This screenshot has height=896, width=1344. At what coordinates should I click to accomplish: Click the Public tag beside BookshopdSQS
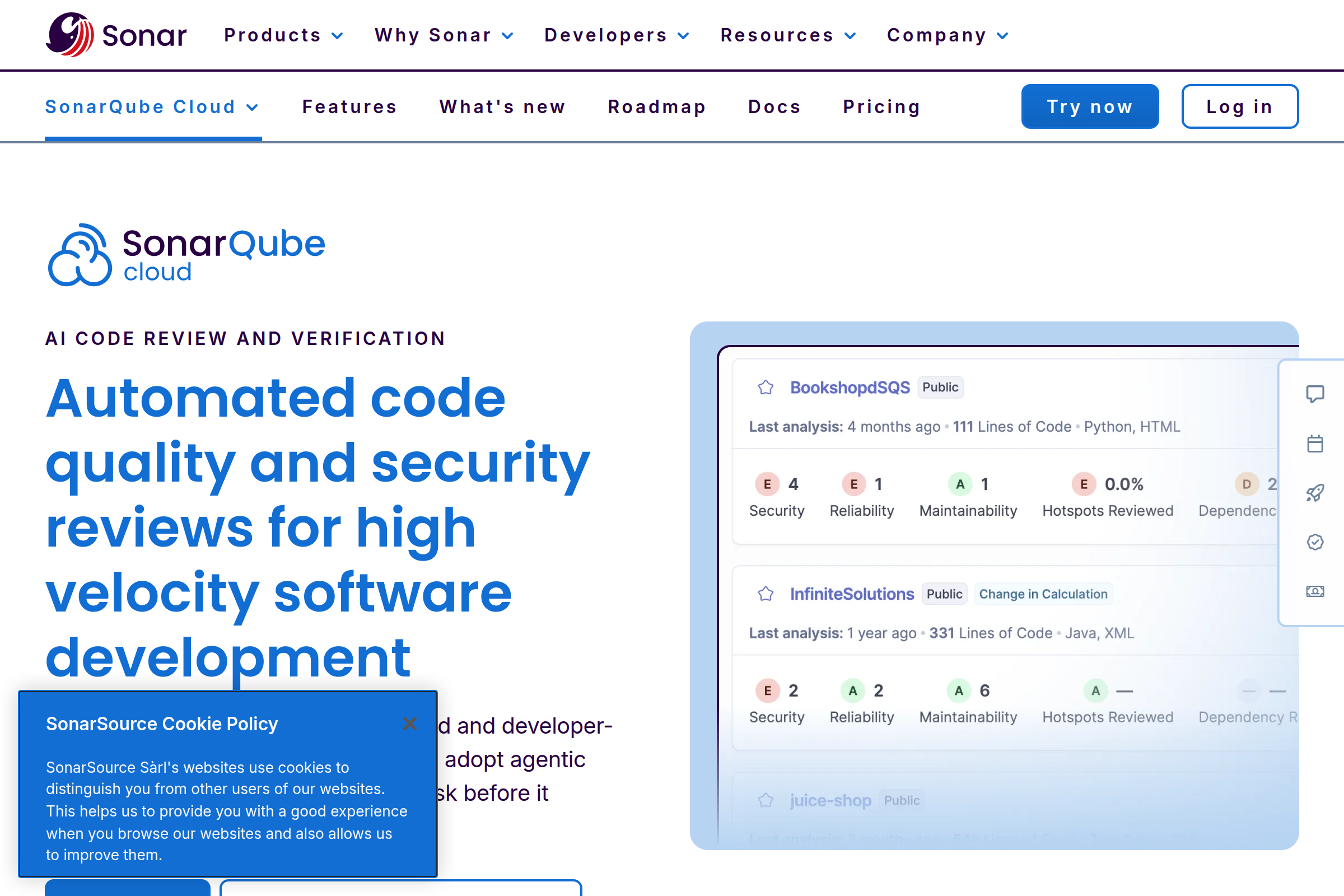[x=940, y=388]
